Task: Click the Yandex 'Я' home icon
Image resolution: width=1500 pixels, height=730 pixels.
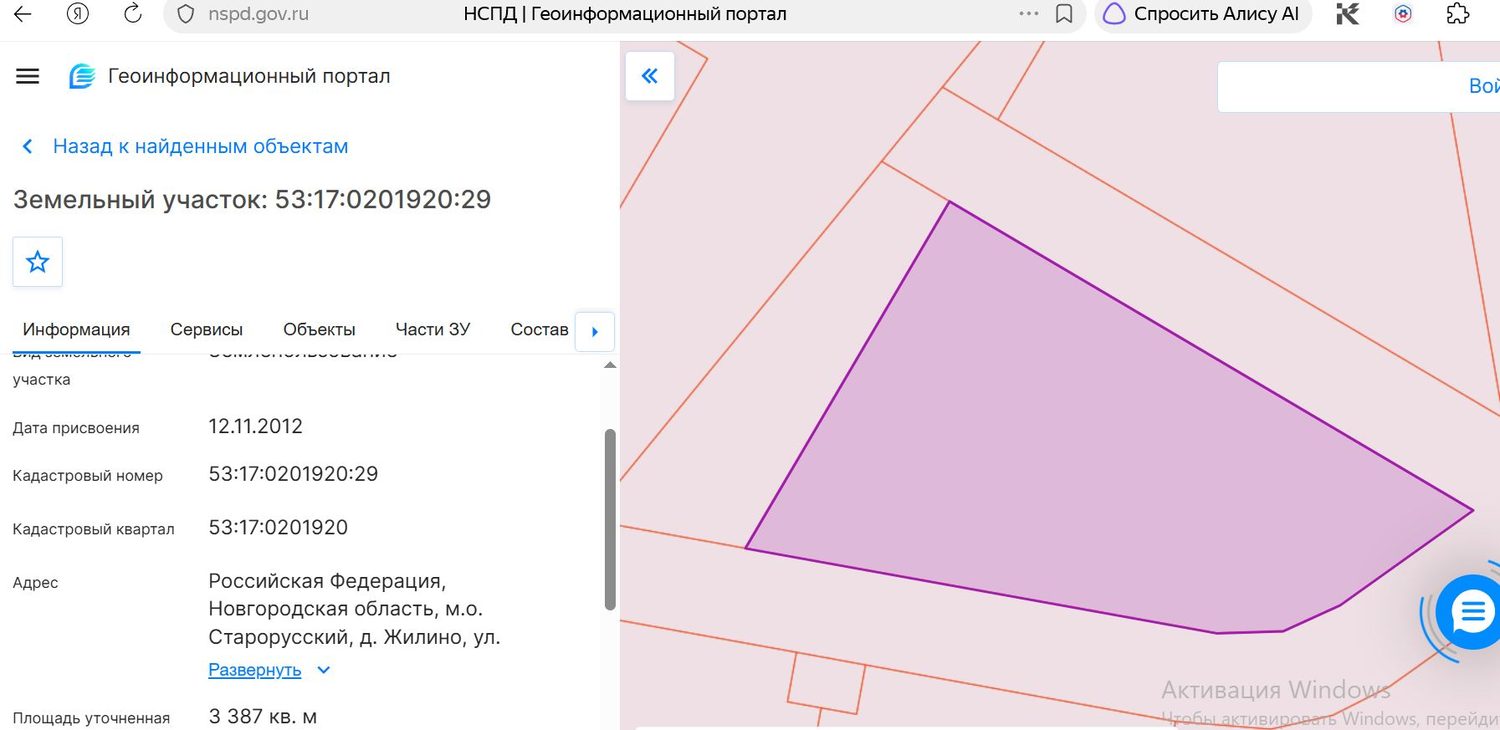Action: point(78,14)
